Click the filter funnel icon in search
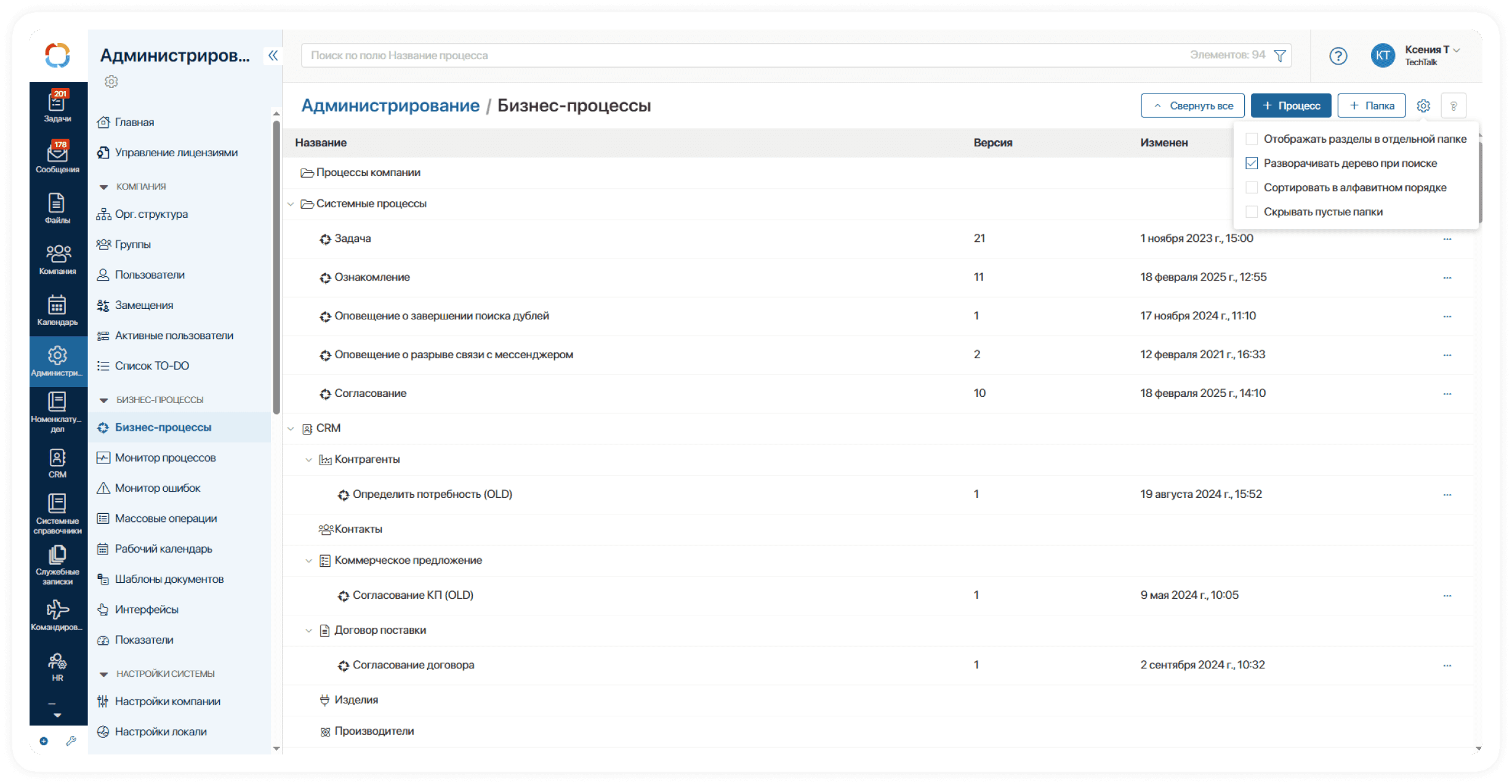 [x=1280, y=56]
